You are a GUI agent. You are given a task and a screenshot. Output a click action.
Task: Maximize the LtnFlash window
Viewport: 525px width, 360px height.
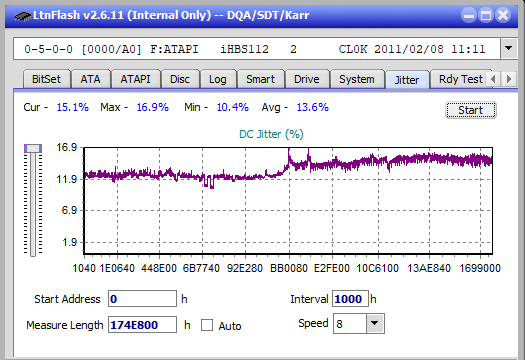(x=486, y=15)
